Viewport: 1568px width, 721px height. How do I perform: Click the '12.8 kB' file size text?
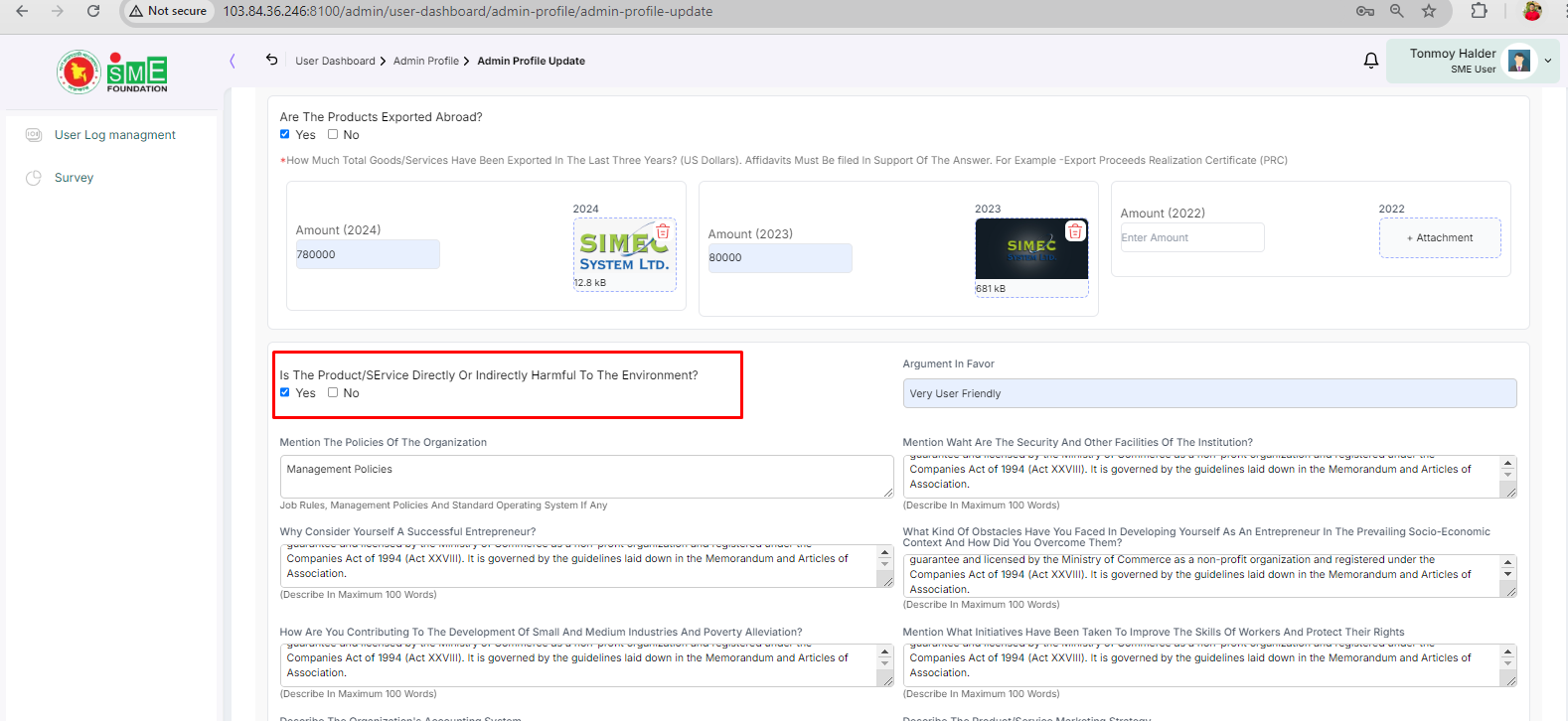[590, 283]
